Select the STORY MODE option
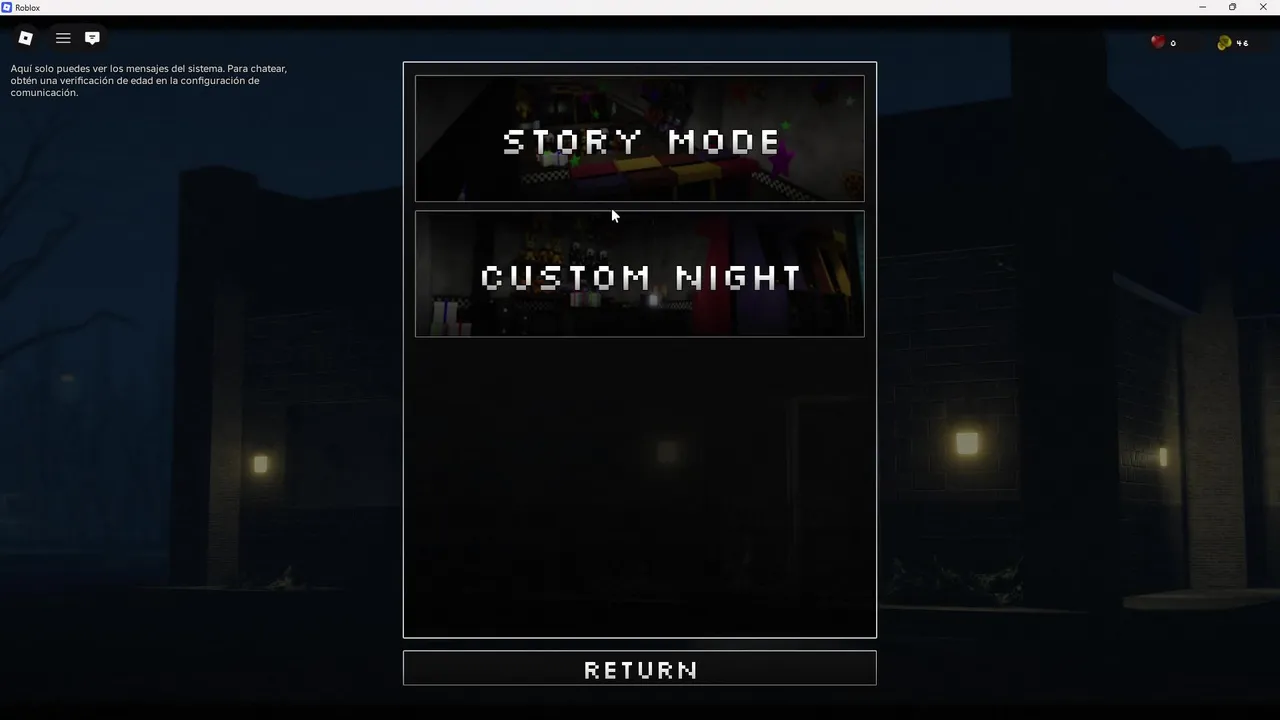The width and height of the screenshot is (1280, 720). click(640, 138)
